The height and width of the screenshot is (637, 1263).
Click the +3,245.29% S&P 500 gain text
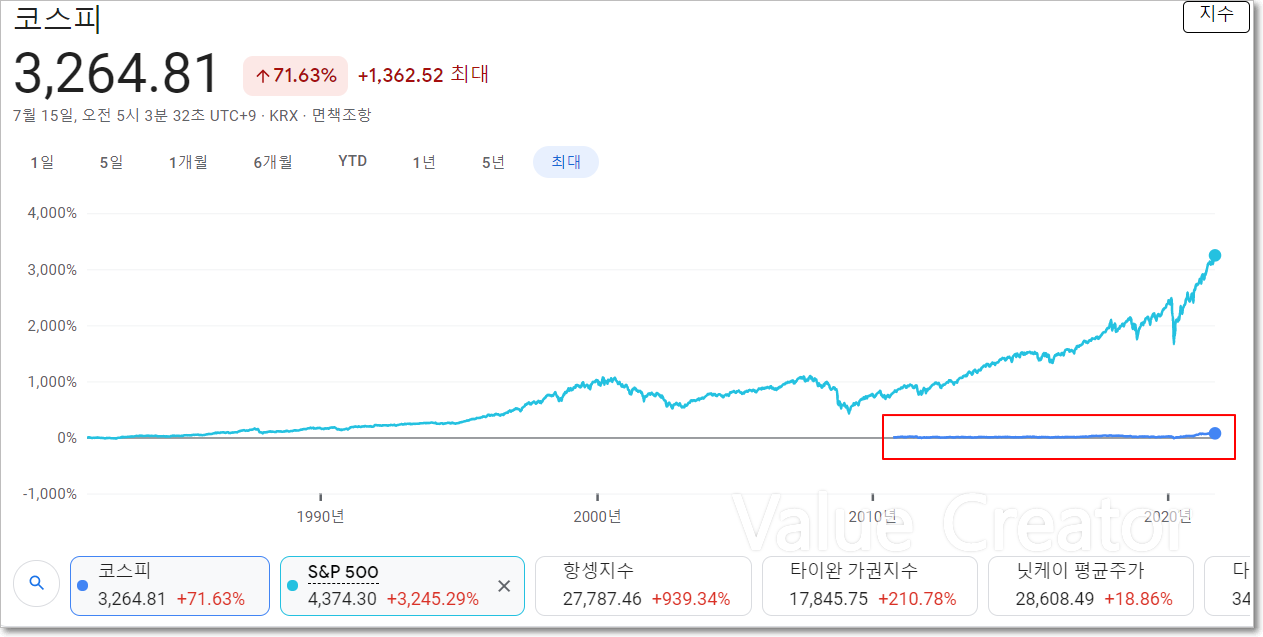433,599
